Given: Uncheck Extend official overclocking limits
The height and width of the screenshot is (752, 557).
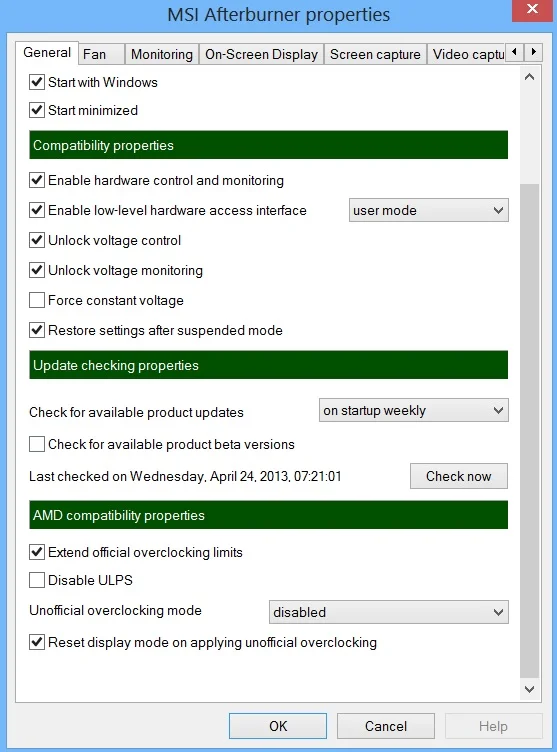Looking at the screenshot, I should click(x=37, y=552).
